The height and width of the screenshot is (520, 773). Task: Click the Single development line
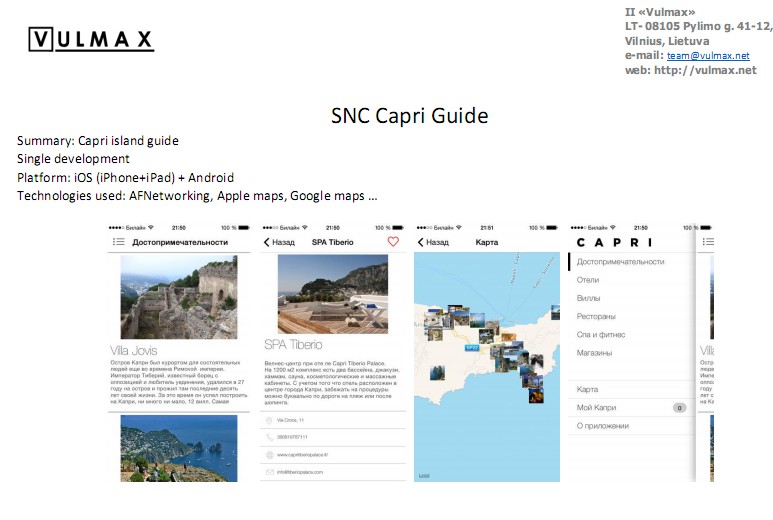tap(73, 159)
